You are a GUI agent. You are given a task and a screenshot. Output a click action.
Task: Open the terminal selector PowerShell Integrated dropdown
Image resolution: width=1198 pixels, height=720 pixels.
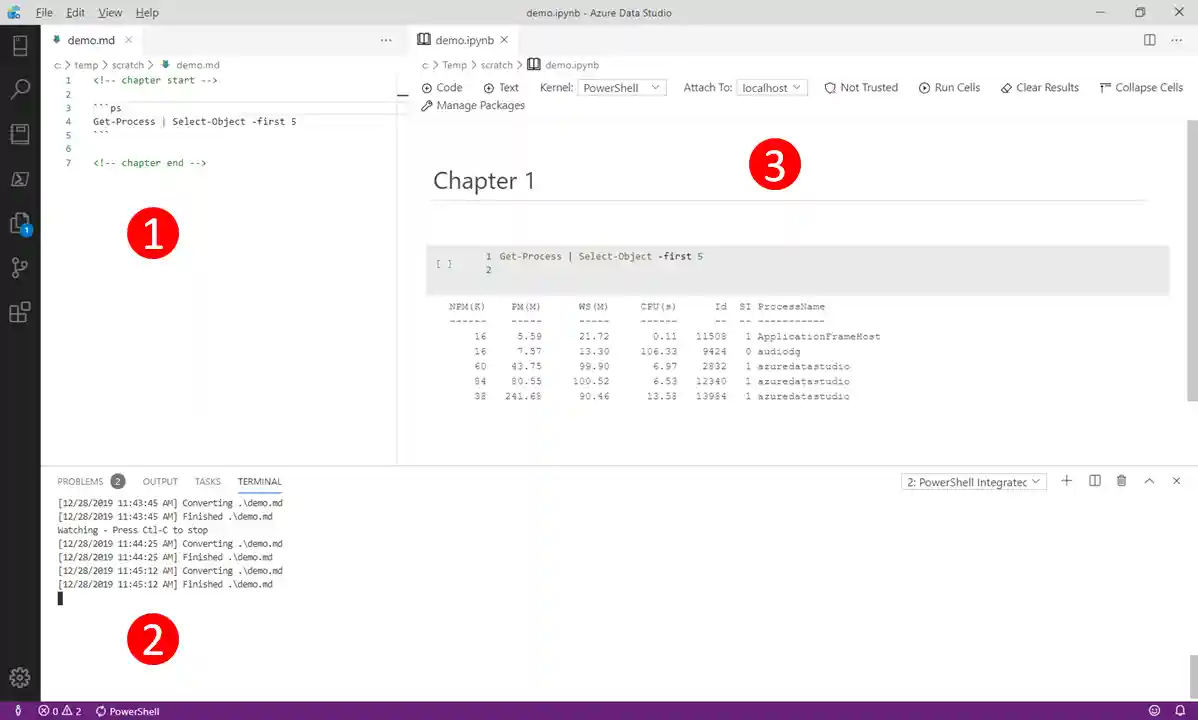(973, 482)
